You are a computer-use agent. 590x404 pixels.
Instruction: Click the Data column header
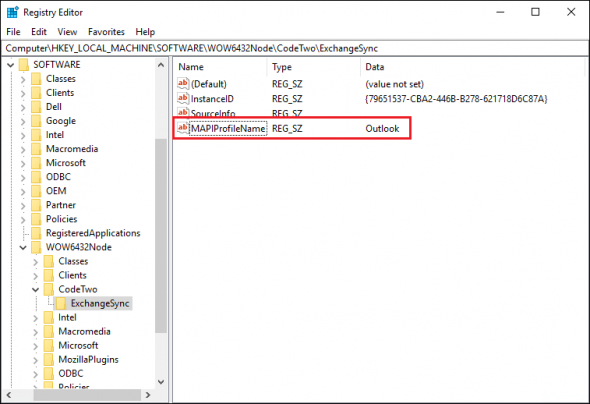[x=374, y=67]
